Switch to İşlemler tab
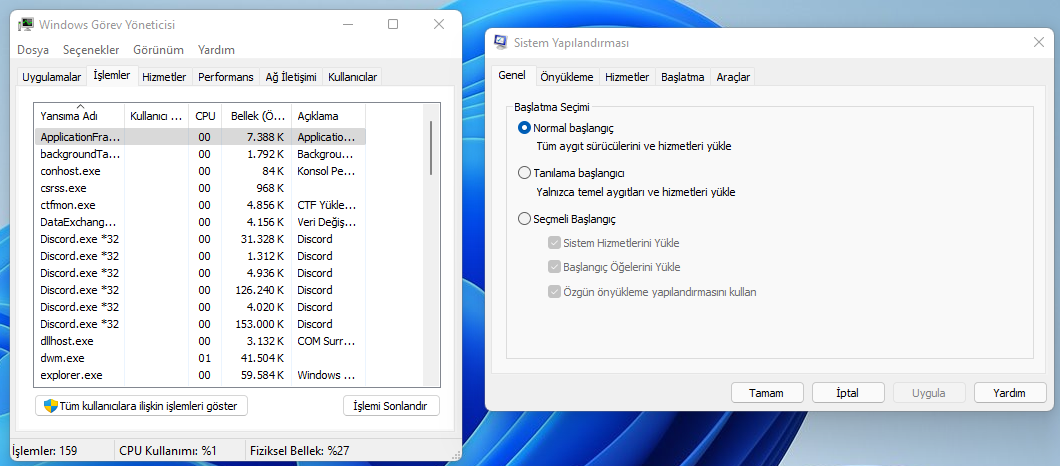The width and height of the screenshot is (1060, 466). [112, 76]
